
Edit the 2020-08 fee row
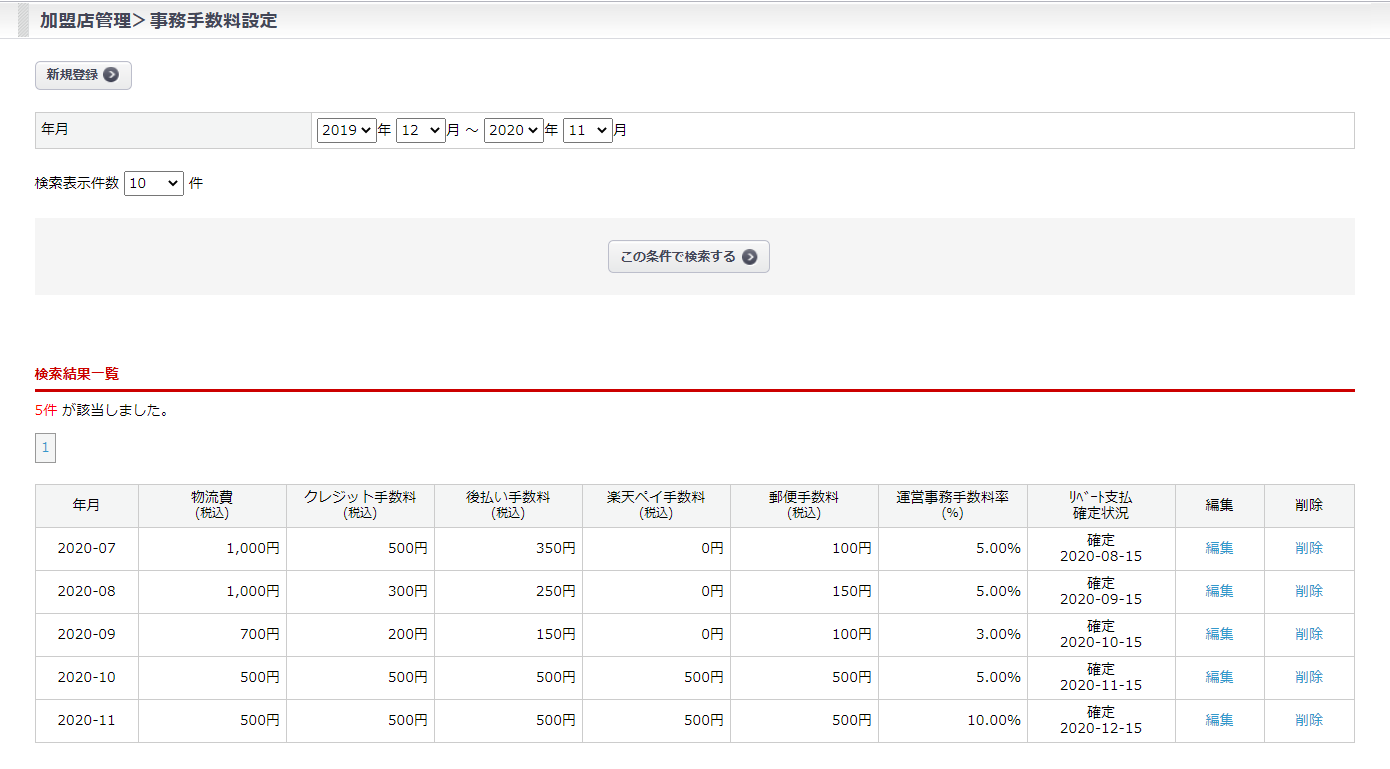[x=1219, y=591]
